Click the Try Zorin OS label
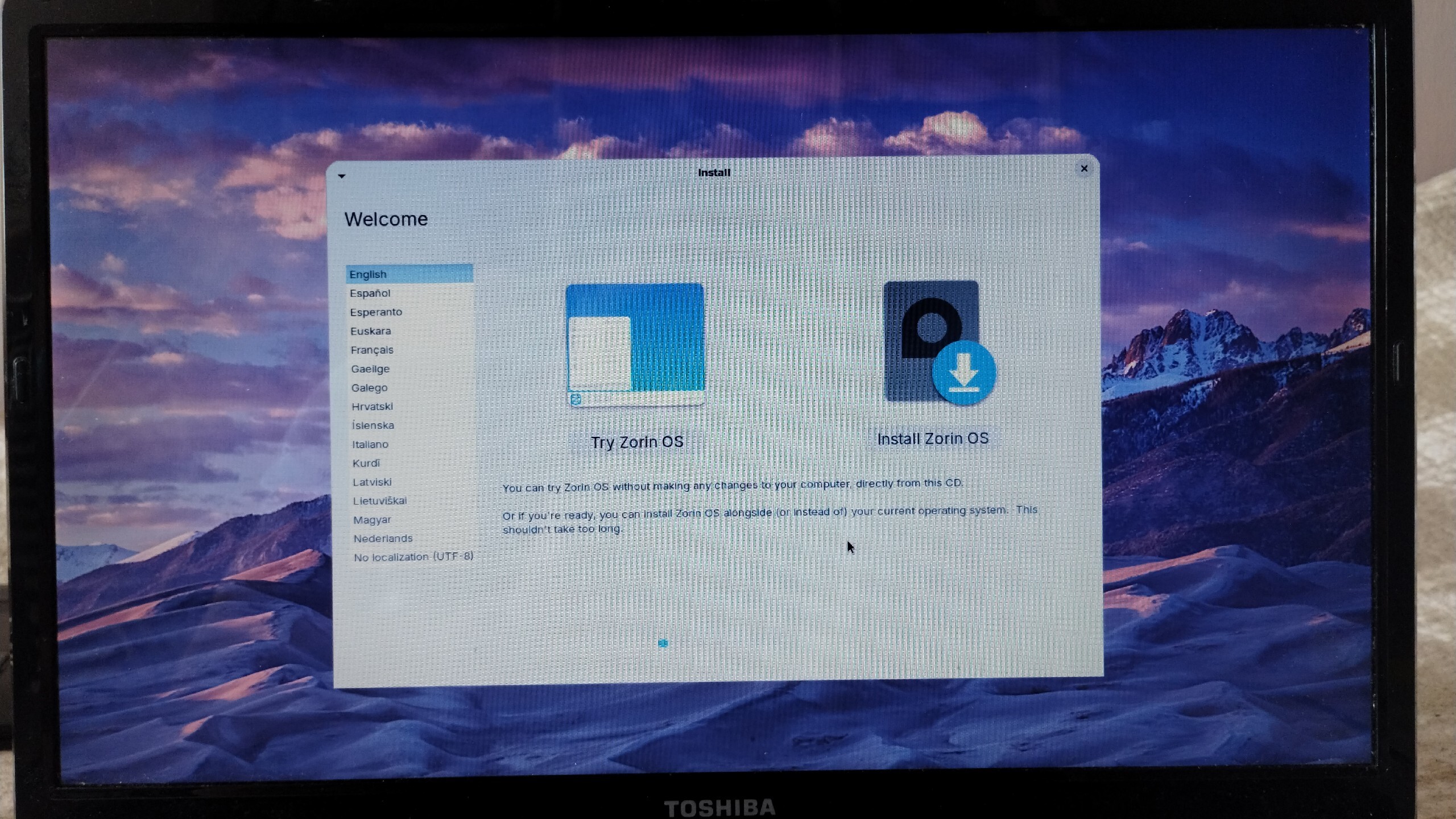The height and width of the screenshot is (819, 1456). tap(637, 442)
